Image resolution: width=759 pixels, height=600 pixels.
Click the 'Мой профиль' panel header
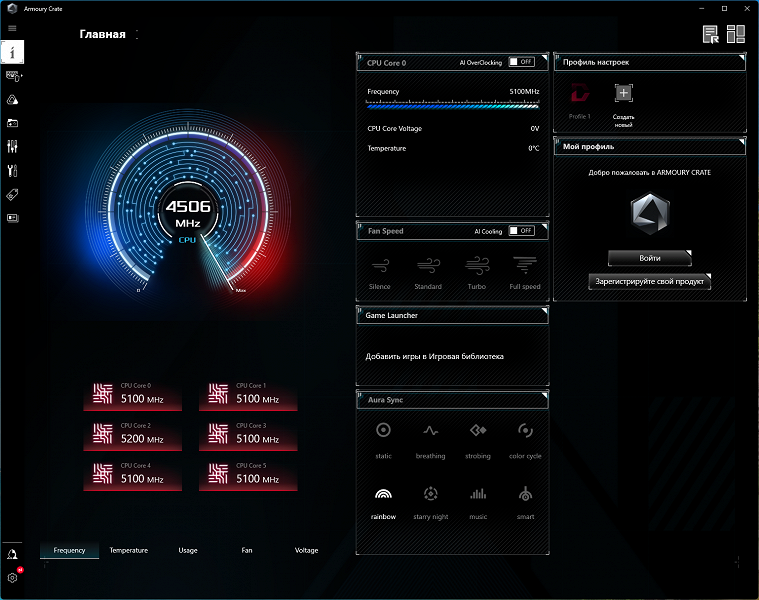(x=650, y=146)
